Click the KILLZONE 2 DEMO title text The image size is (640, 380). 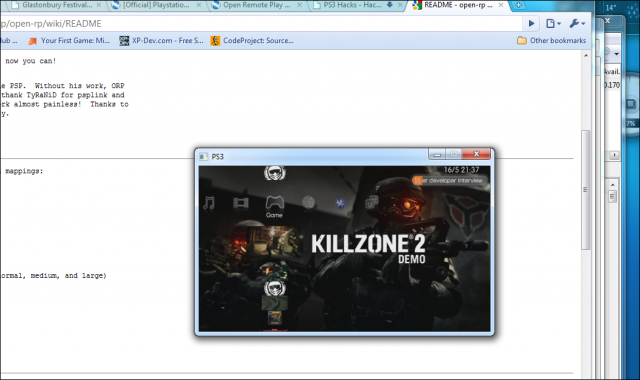369,248
